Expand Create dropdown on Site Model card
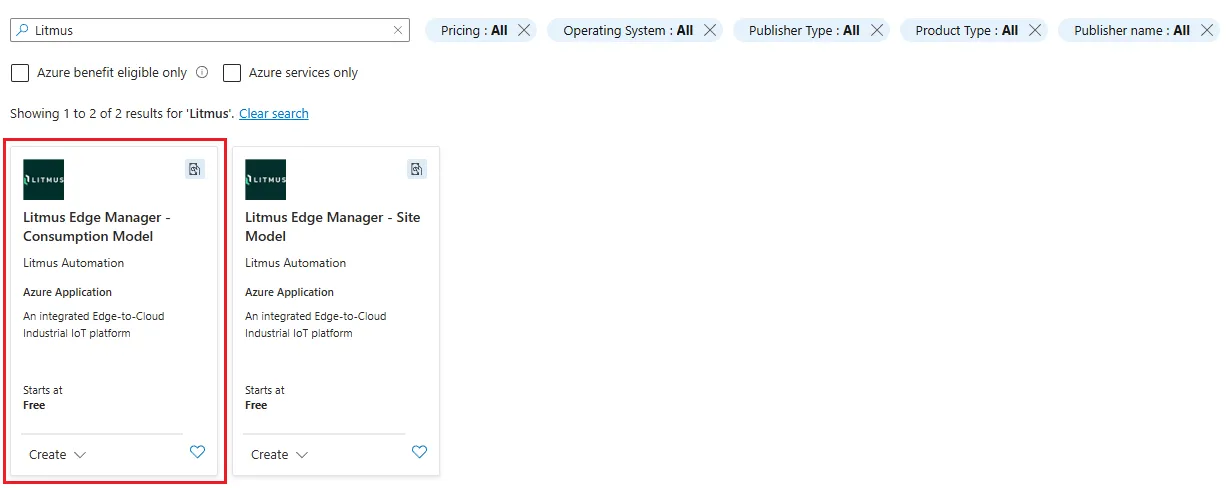1228x488 pixels. [x=279, y=454]
